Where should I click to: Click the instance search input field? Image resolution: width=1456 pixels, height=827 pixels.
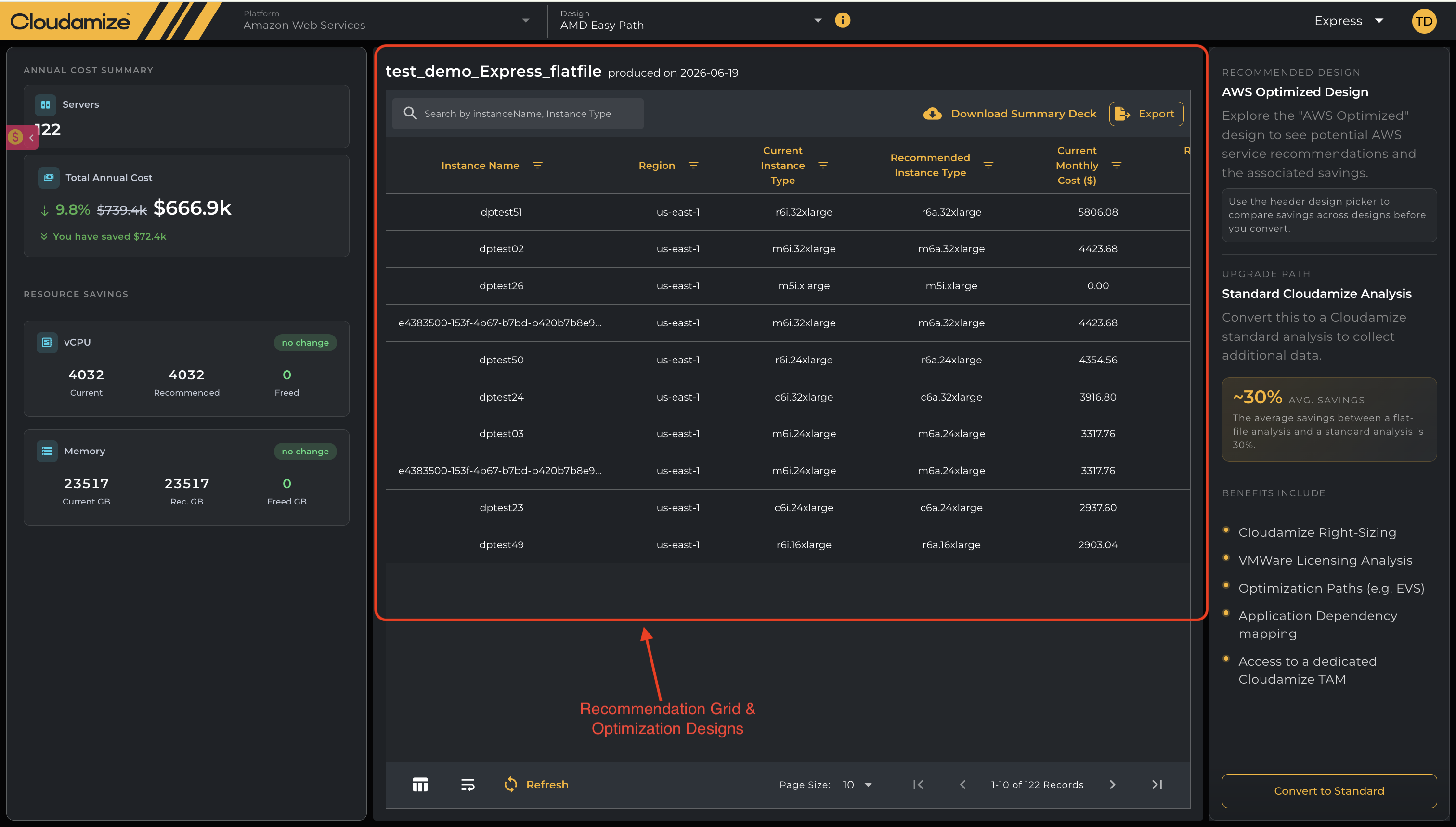pos(518,114)
